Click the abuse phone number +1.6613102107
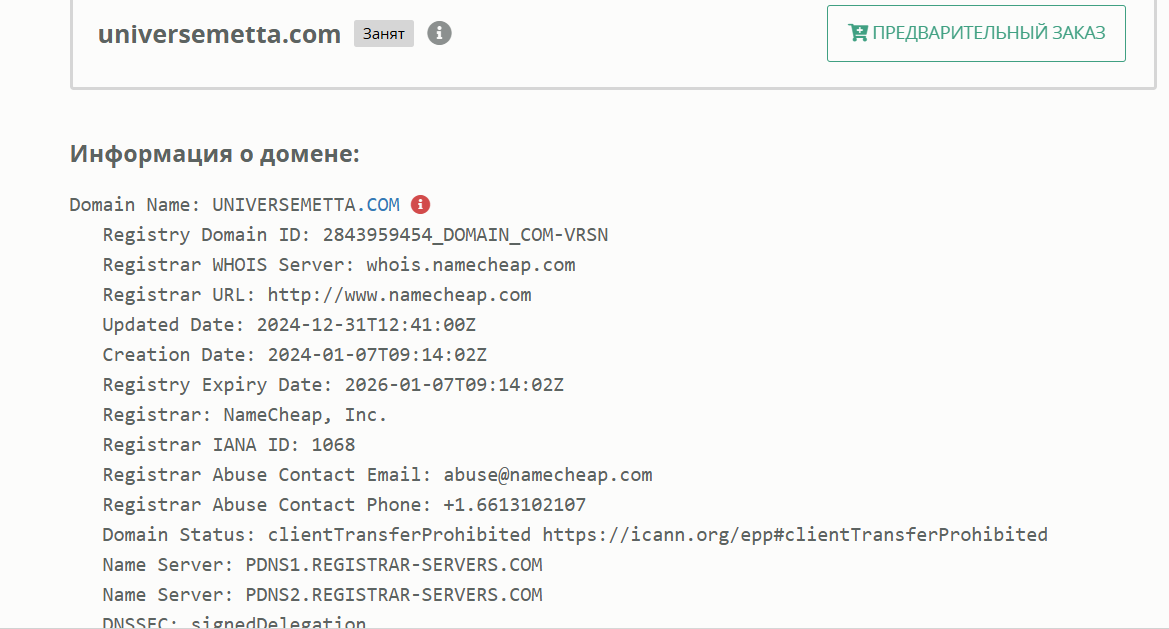The image size is (1169, 629). pos(514,505)
